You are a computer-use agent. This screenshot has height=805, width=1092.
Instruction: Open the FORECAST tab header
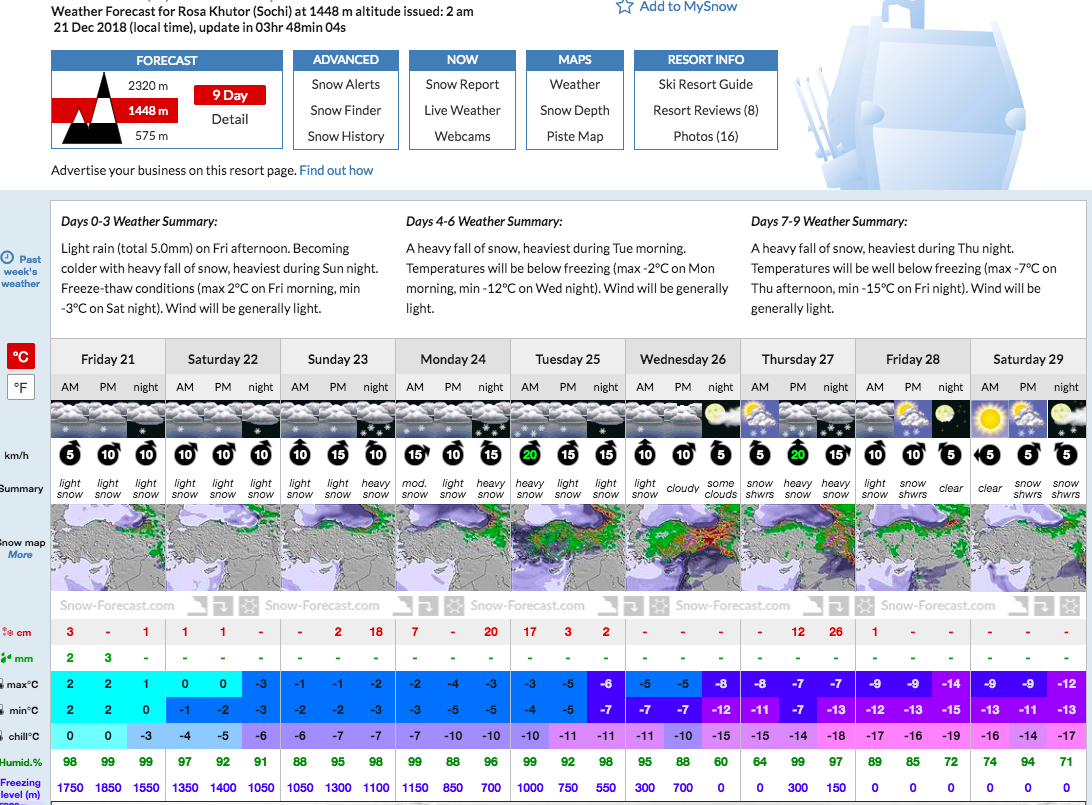point(167,61)
